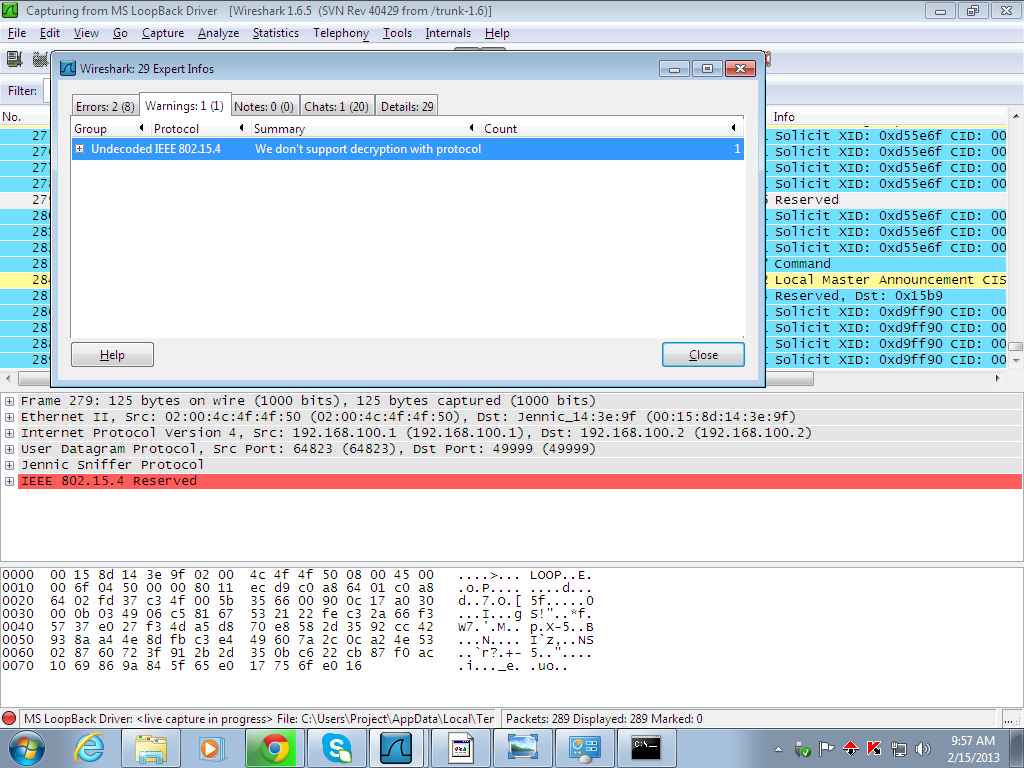Open Skype from the taskbar
The width and height of the screenshot is (1024, 768).
[x=336, y=748]
